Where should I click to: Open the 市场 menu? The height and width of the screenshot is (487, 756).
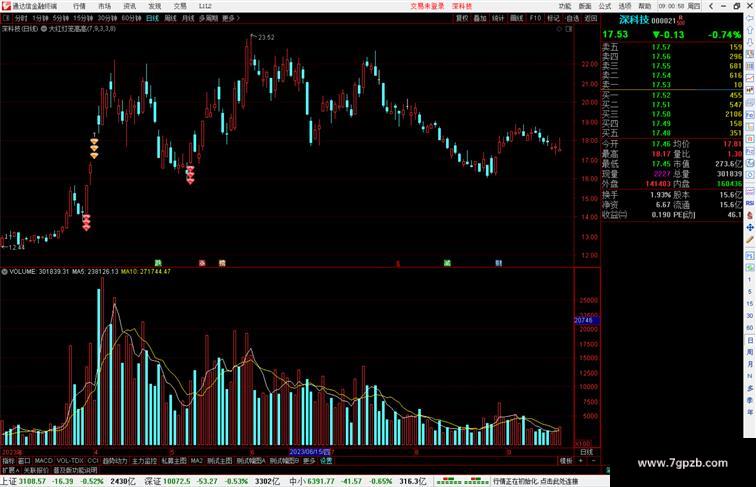click(x=104, y=6)
